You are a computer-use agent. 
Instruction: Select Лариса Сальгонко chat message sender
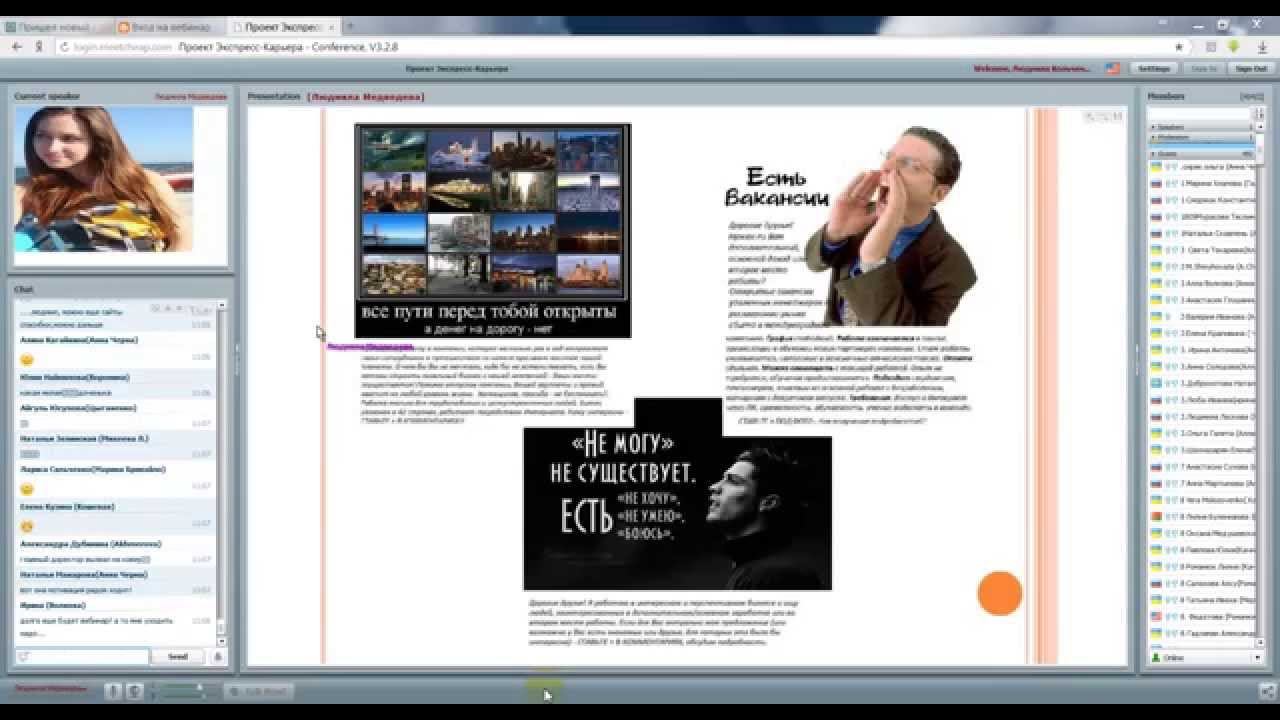pos(93,469)
